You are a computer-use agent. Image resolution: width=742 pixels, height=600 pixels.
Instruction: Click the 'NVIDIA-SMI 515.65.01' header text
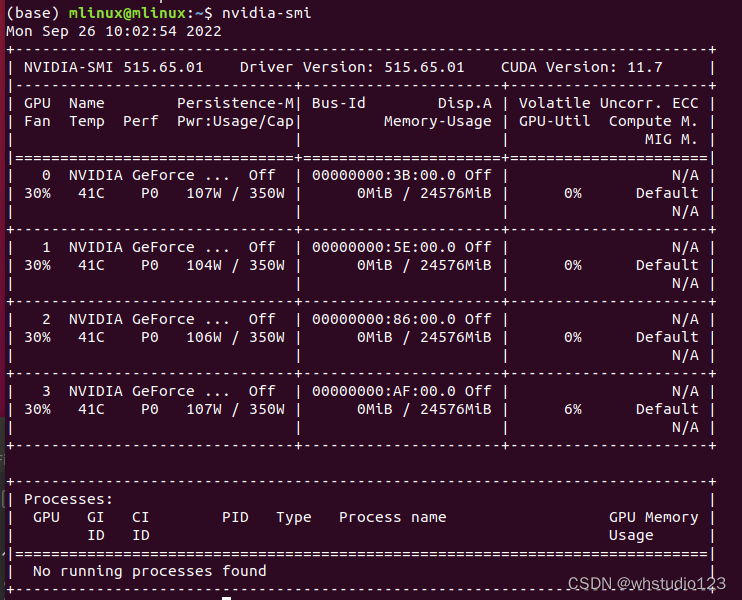114,67
